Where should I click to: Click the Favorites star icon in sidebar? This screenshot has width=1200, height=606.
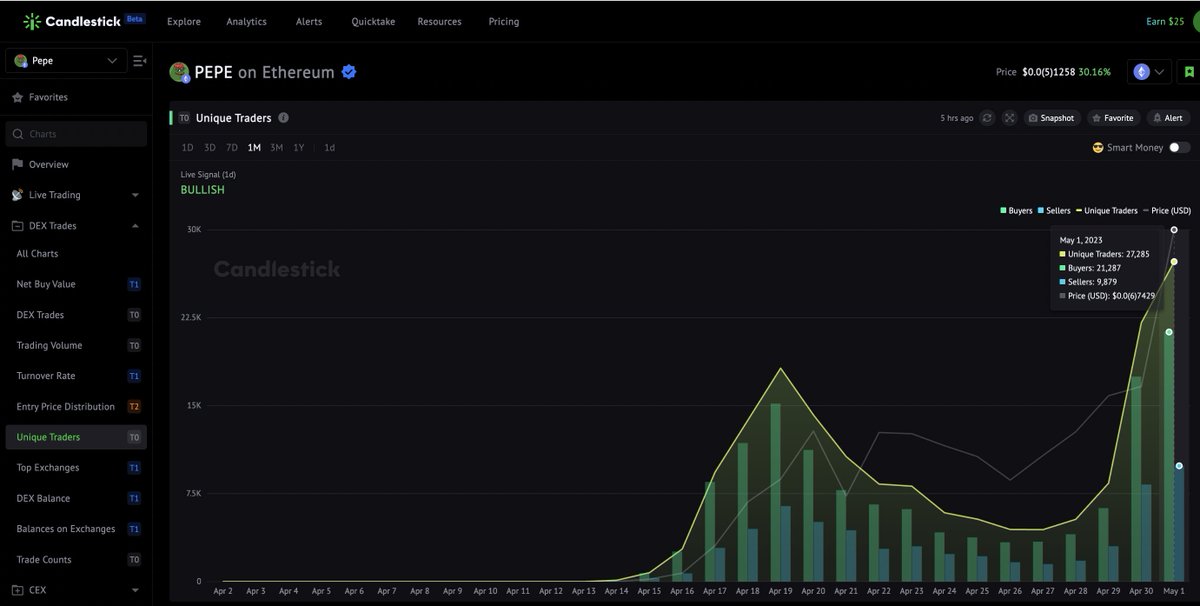click(x=17, y=97)
